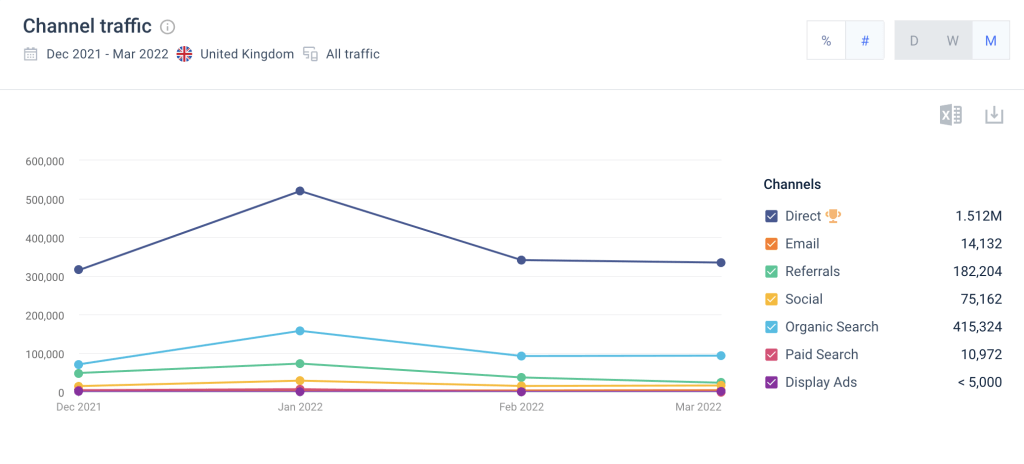Export chart data to Excel
Image resolution: width=1024 pixels, height=464 pixels.
tap(950, 115)
